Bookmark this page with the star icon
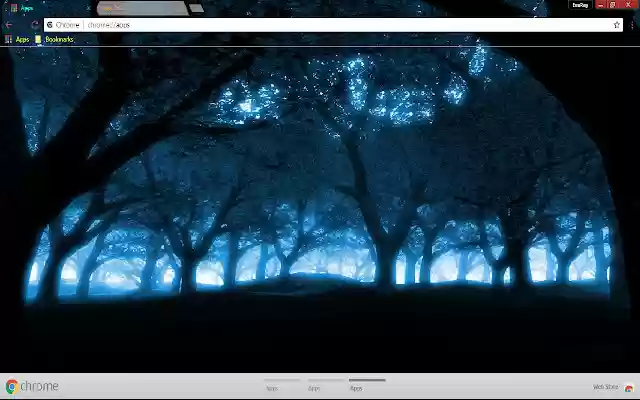640x400 pixels. [616, 25]
